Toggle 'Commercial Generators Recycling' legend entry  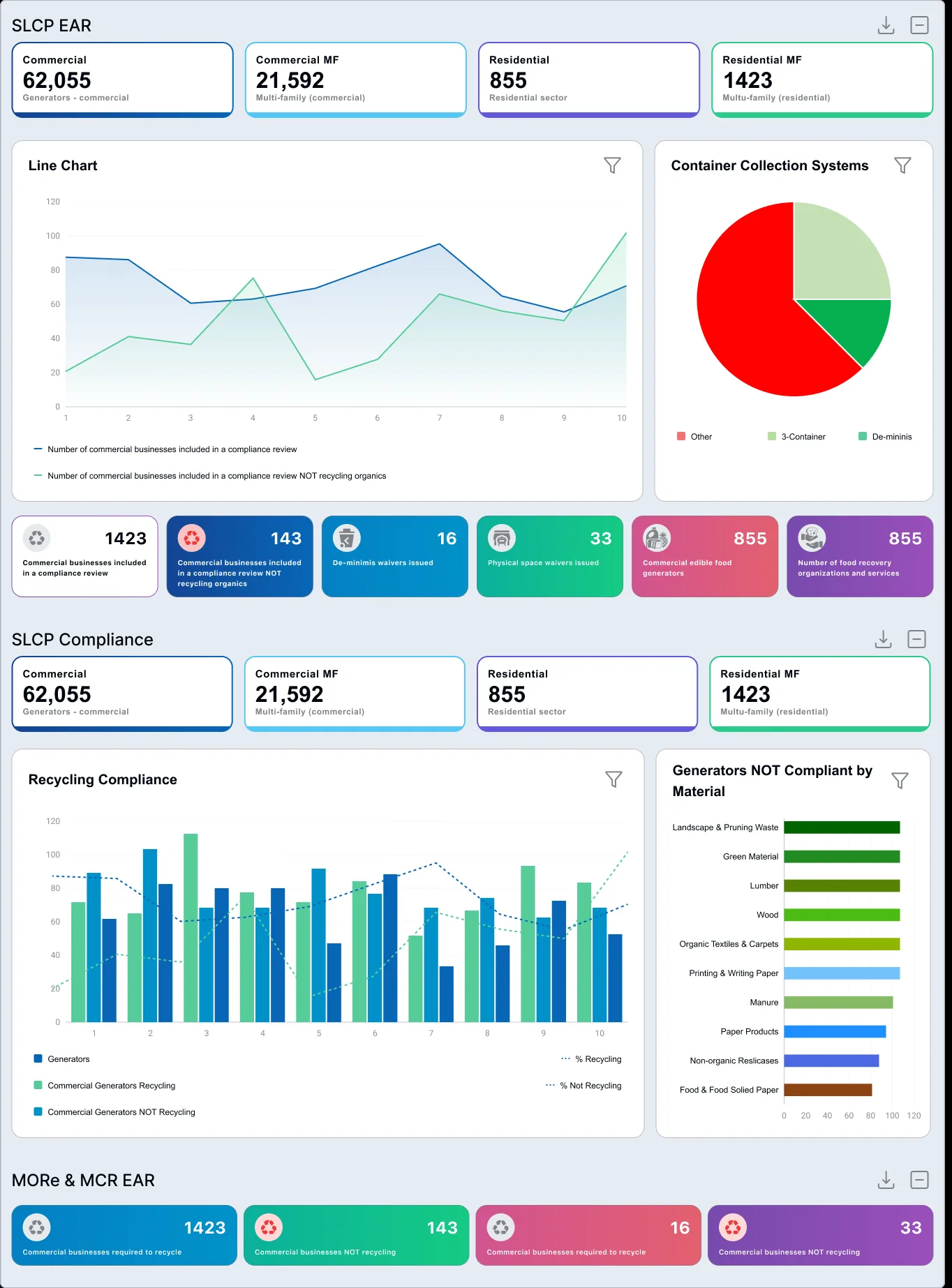pos(105,1086)
